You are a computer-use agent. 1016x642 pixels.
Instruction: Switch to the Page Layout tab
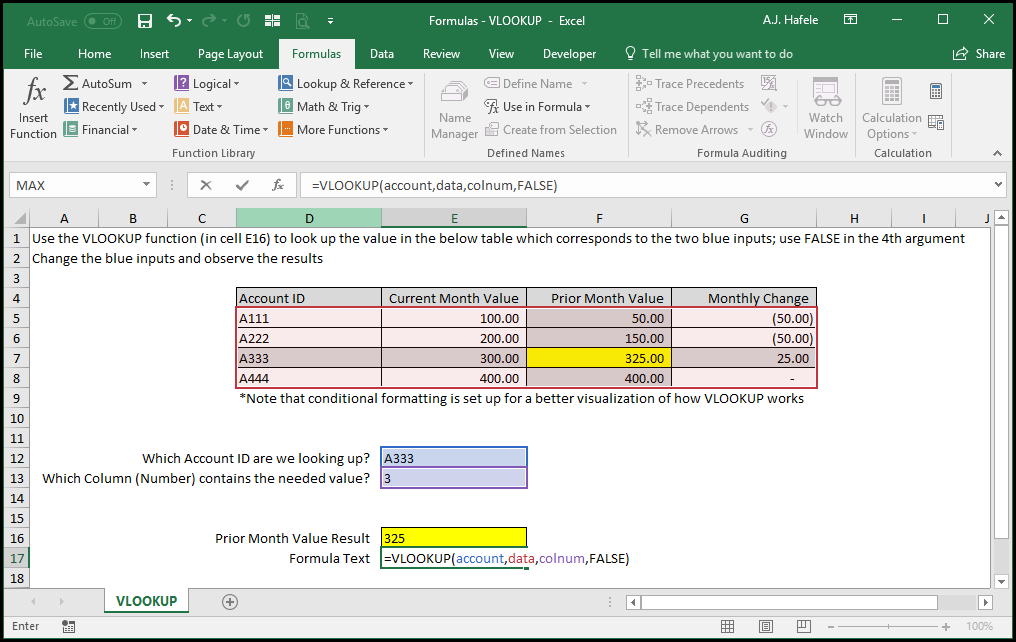click(x=230, y=54)
